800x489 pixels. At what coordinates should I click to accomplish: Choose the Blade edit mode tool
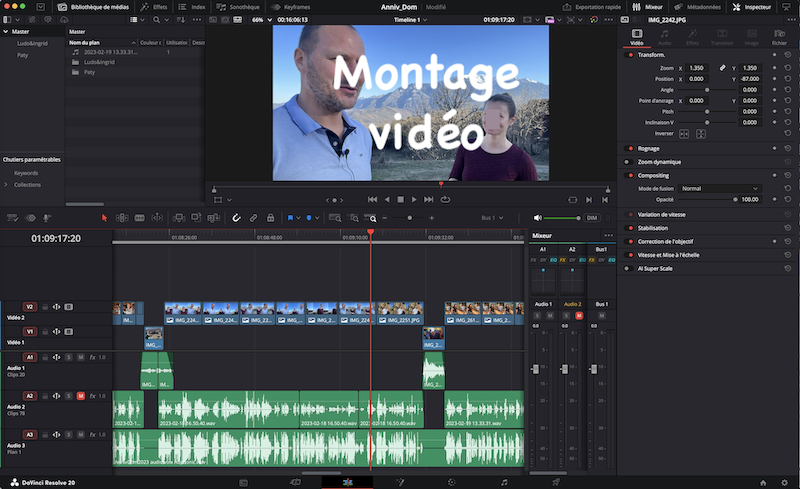(139, 218)
